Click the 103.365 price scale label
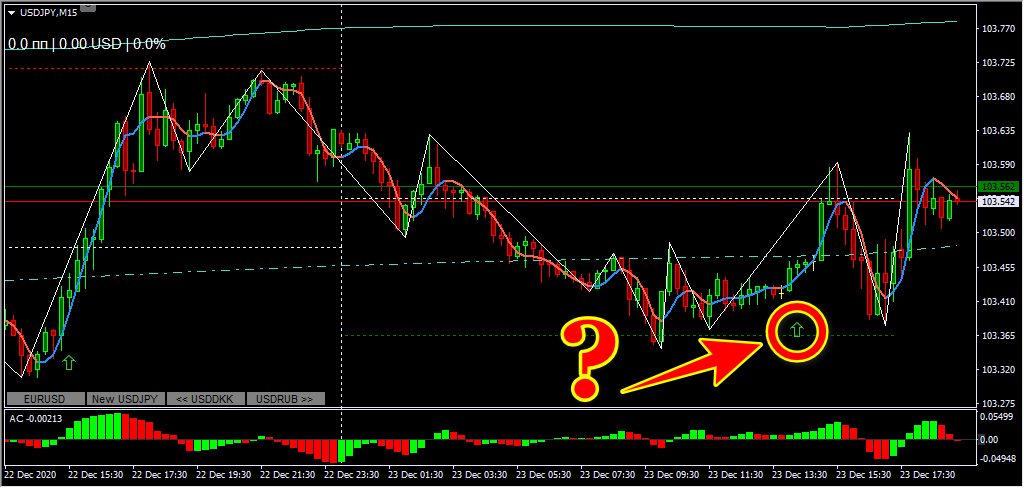 click(x=997, y=335)
